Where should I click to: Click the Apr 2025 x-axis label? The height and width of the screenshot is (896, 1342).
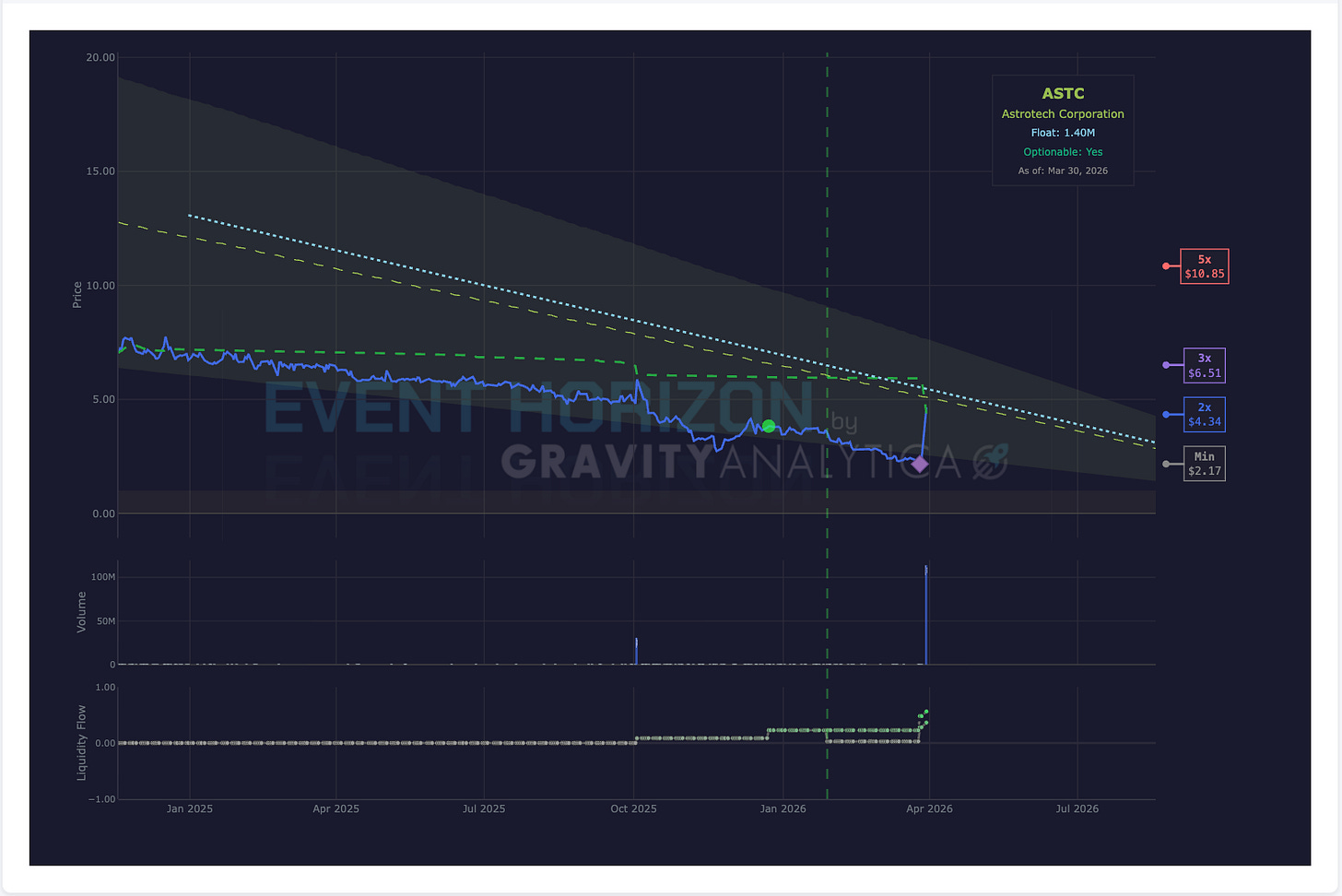coord(335,809)
